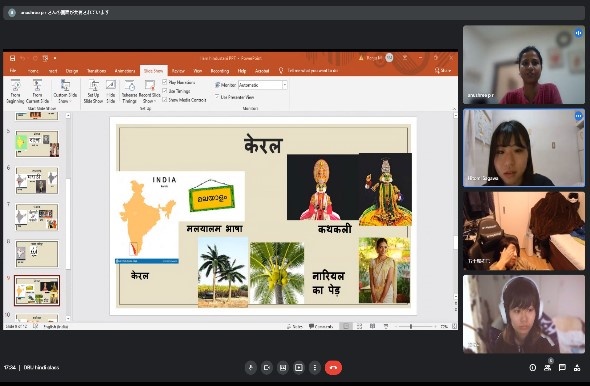Expand the Custom Slide Show dropdown
Viewport: 590px width, 386px height.
[65, 91]
